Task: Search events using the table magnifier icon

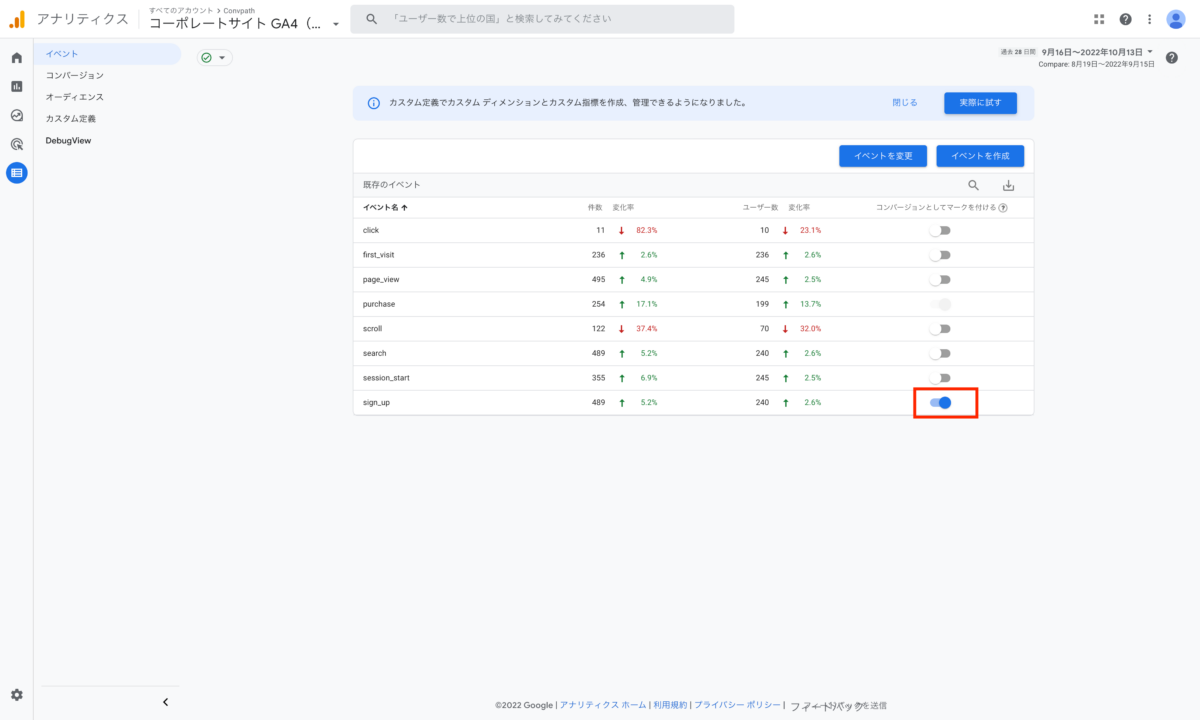Action: point(973,185)
